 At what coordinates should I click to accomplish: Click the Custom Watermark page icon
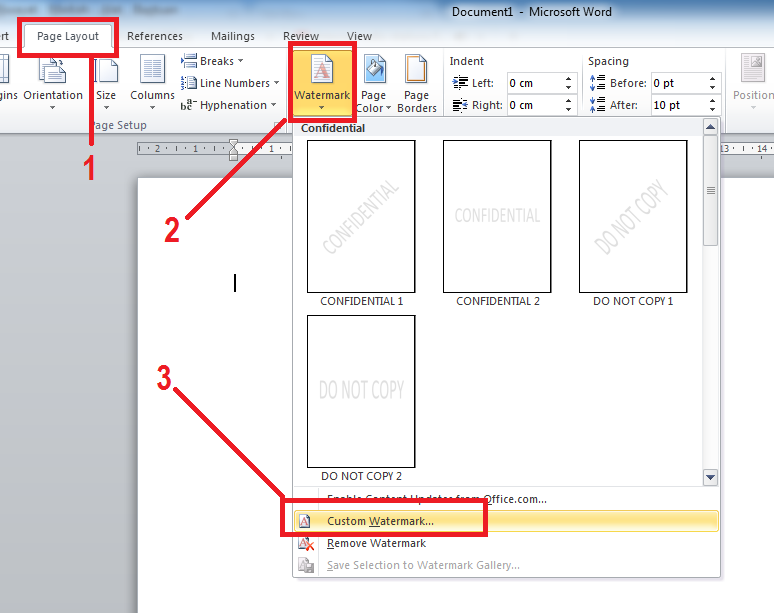point(305,521)
